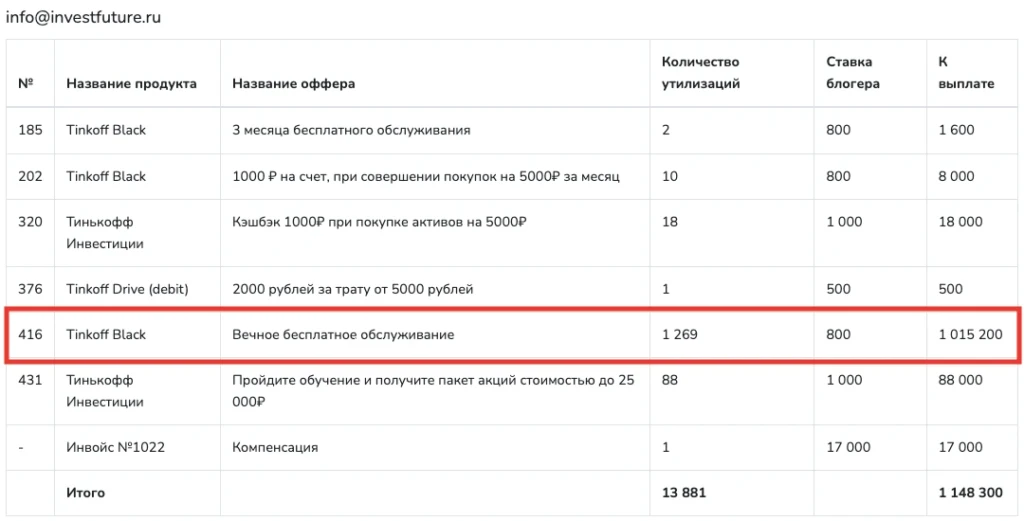Click total payout 1 148 300
Viewport: 1024px width, 521px height.
tap(970, 493)
